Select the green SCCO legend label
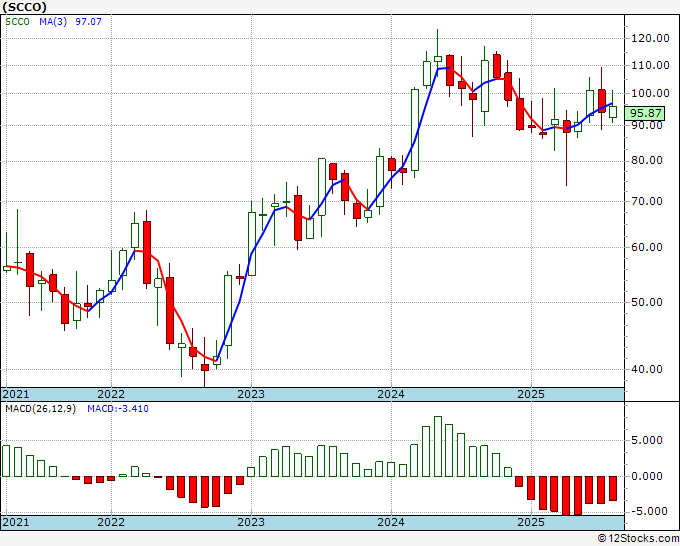This screenshot has width=680, height=546. click(17, 21)
